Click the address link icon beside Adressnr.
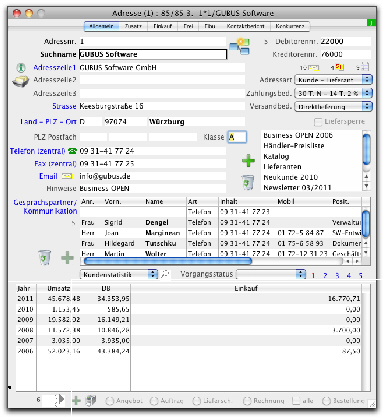Screen dimensions: 388x420 [x=239, y=47]
